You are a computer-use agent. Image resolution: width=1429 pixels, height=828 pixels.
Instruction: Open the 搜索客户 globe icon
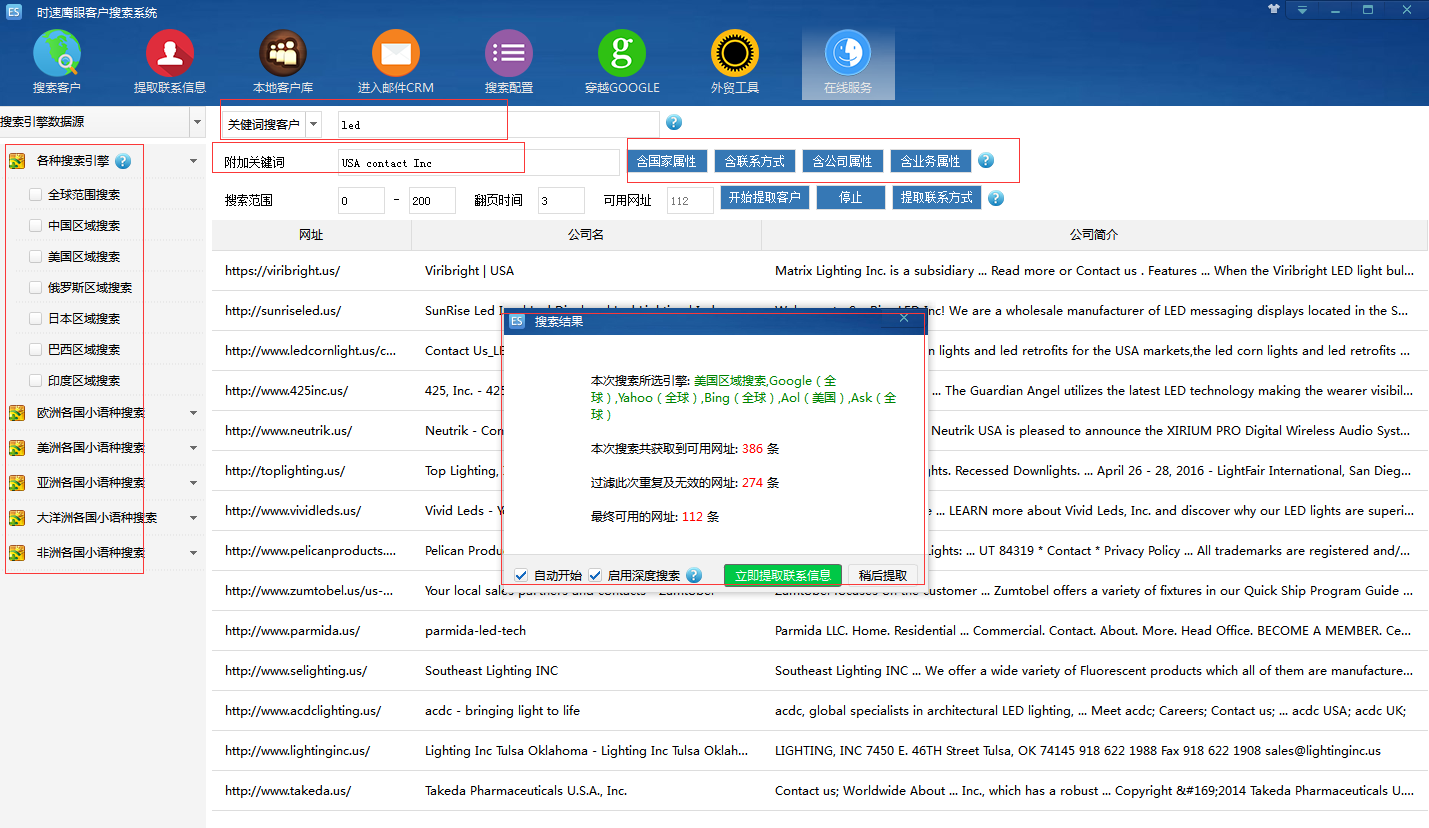click(57, 54)
